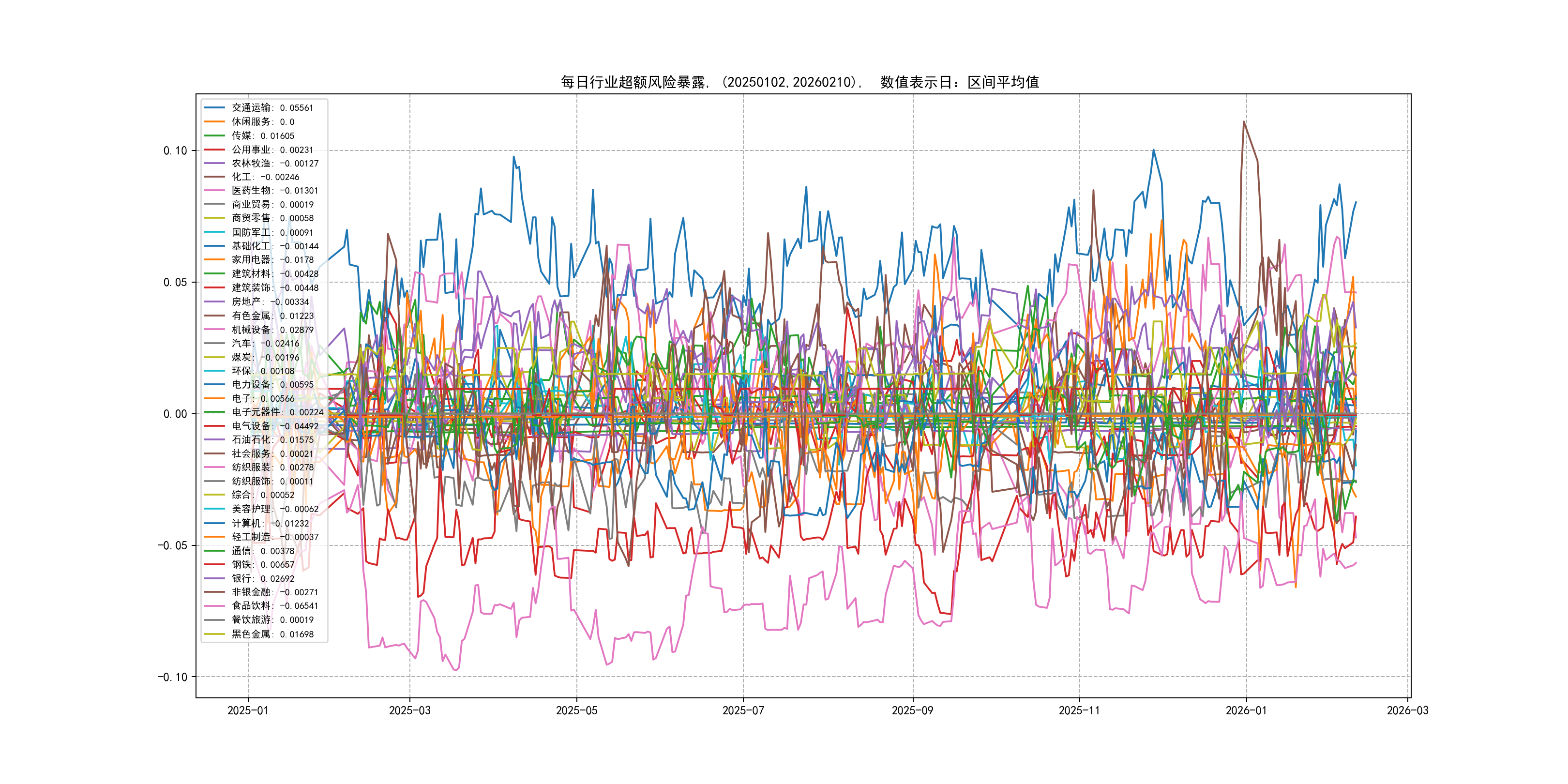
Task: Click the 0.00 y-axis tick label
Action: point(175,414)
